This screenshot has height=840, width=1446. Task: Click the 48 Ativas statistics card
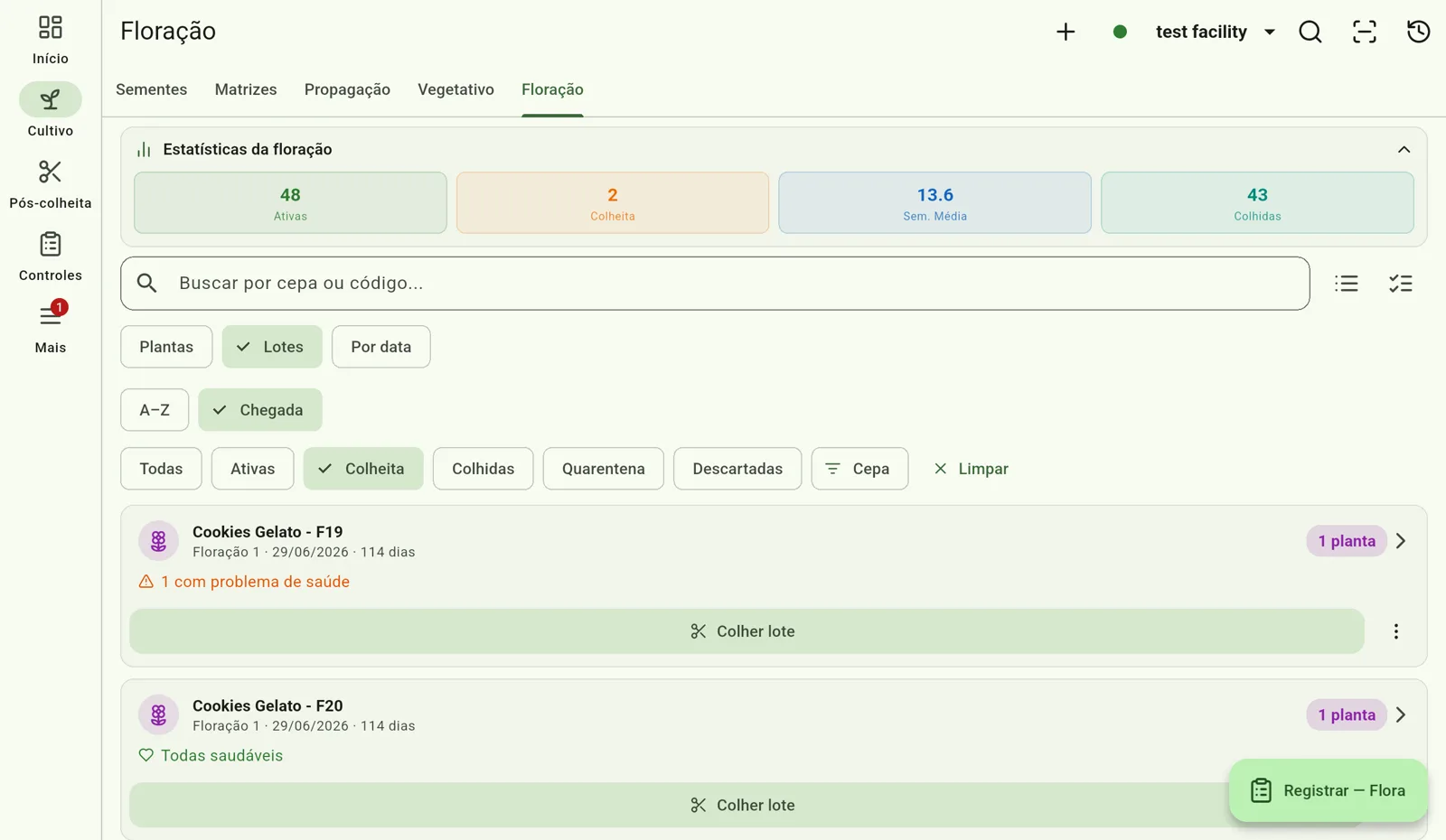pos(290,203)
